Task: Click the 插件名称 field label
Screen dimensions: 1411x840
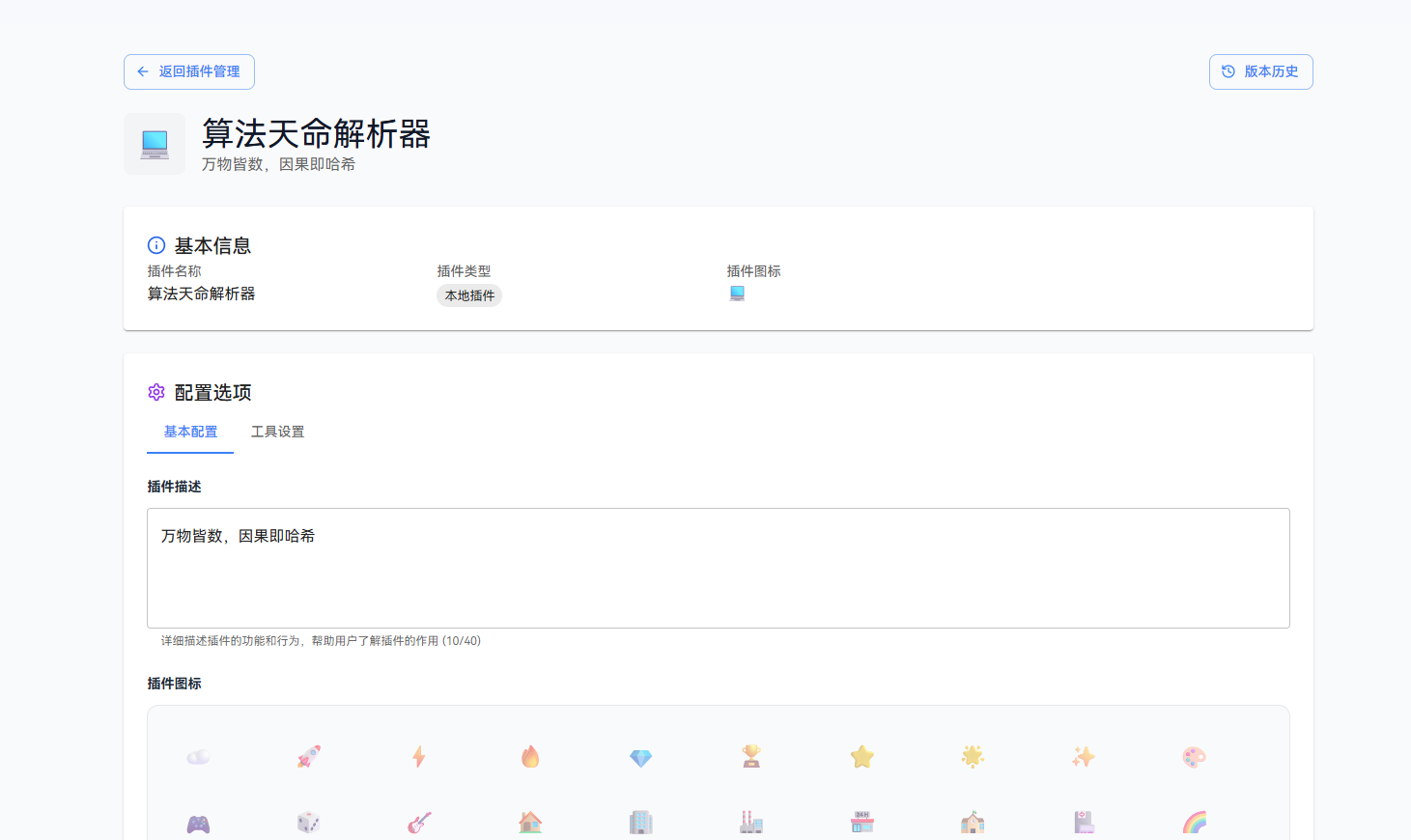Action: 174,271
